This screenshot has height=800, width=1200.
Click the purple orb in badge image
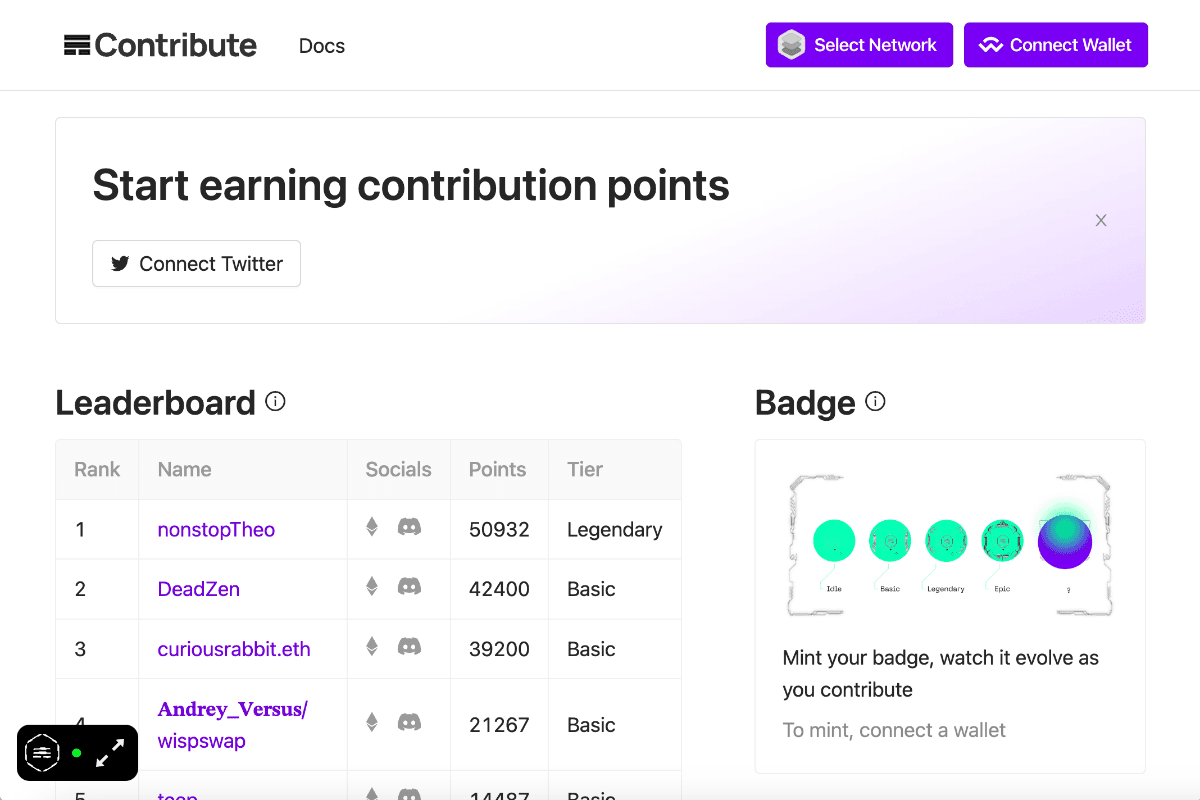(x=1064, y=540)
